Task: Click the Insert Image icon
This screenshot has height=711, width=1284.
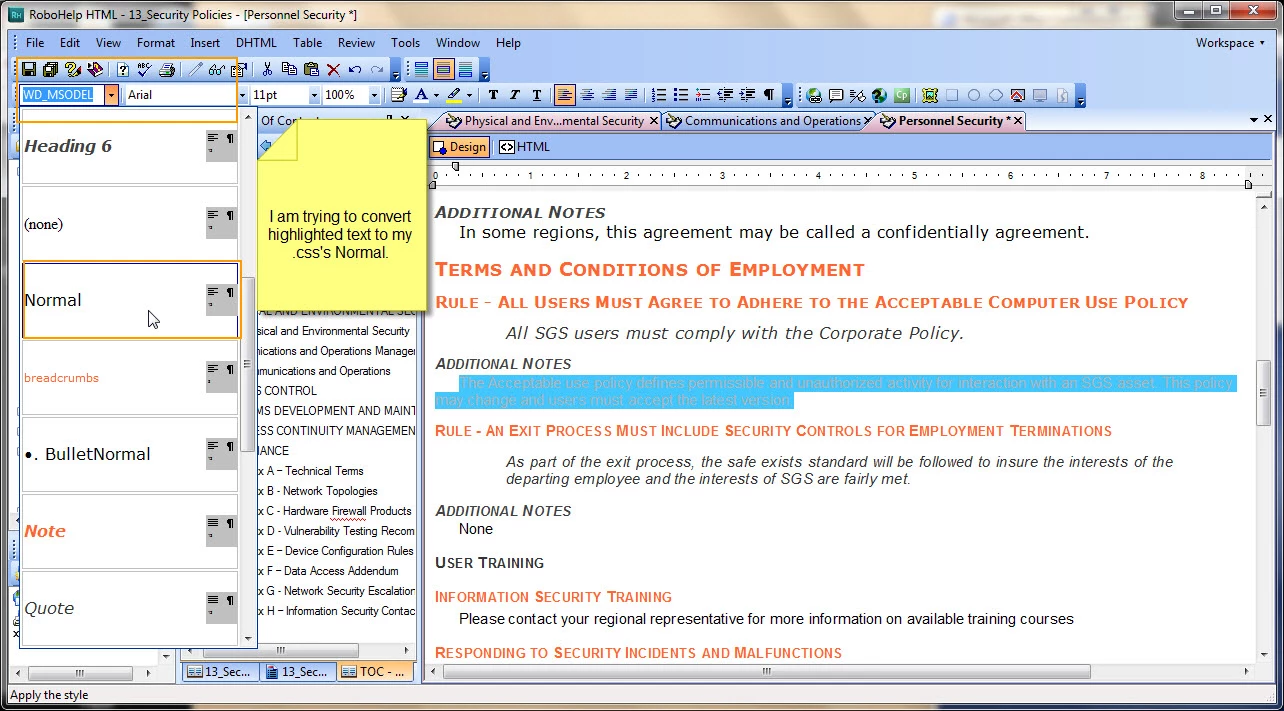Action: (930, 95)
